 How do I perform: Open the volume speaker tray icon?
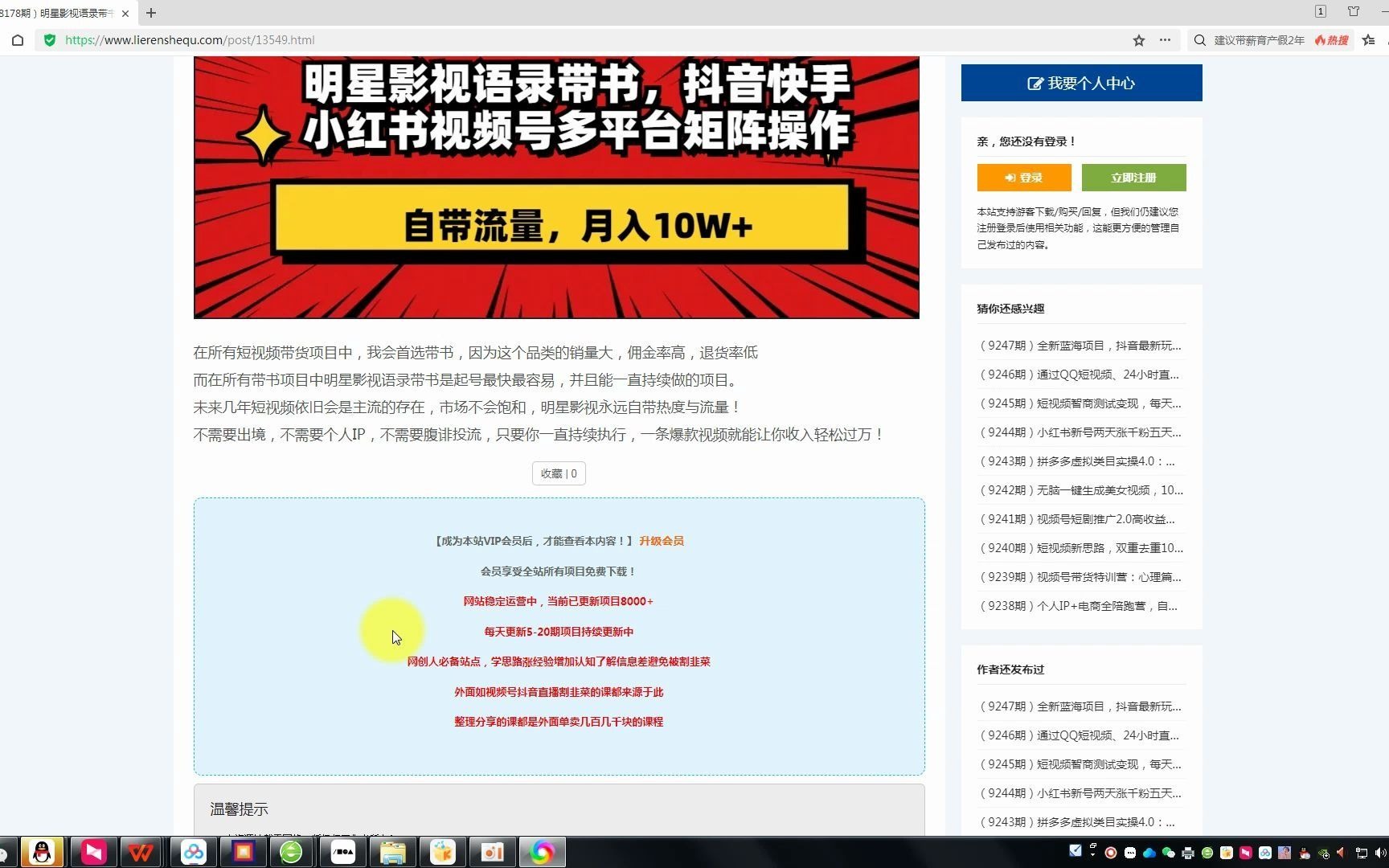(x=1381, y=853)
